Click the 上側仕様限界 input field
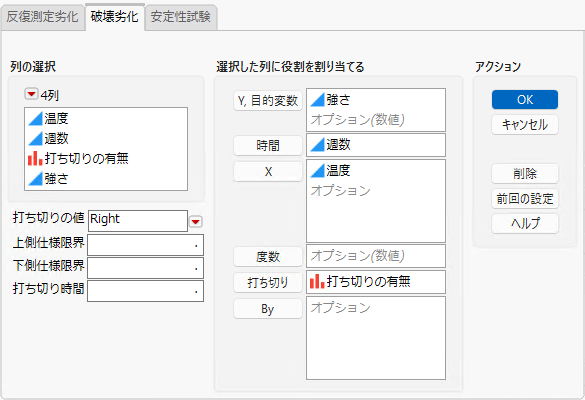Image resolution: width=585 pixels, height=400 pixels. point(146,245)
